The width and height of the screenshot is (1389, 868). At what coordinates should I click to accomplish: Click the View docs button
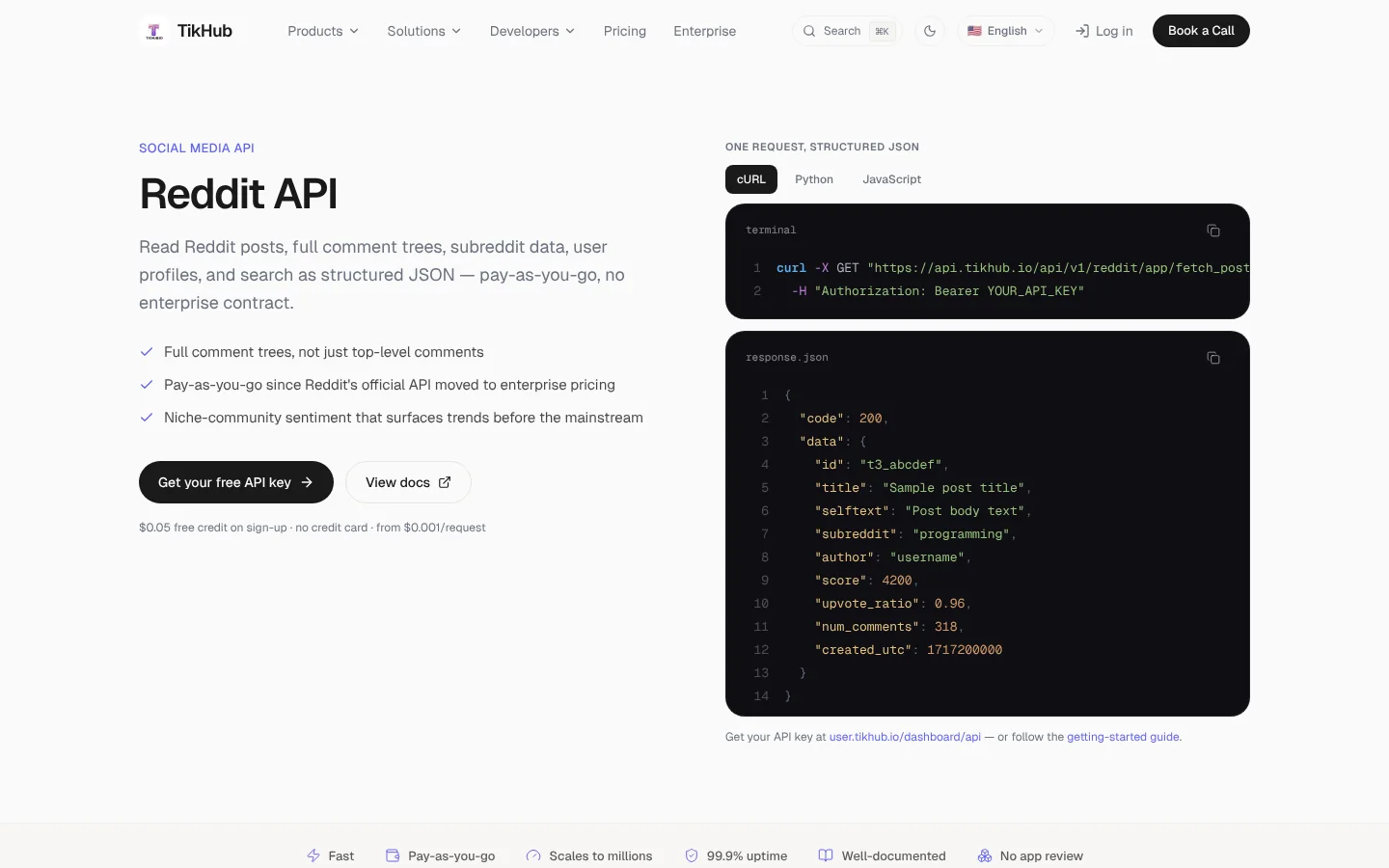point(408,482)
